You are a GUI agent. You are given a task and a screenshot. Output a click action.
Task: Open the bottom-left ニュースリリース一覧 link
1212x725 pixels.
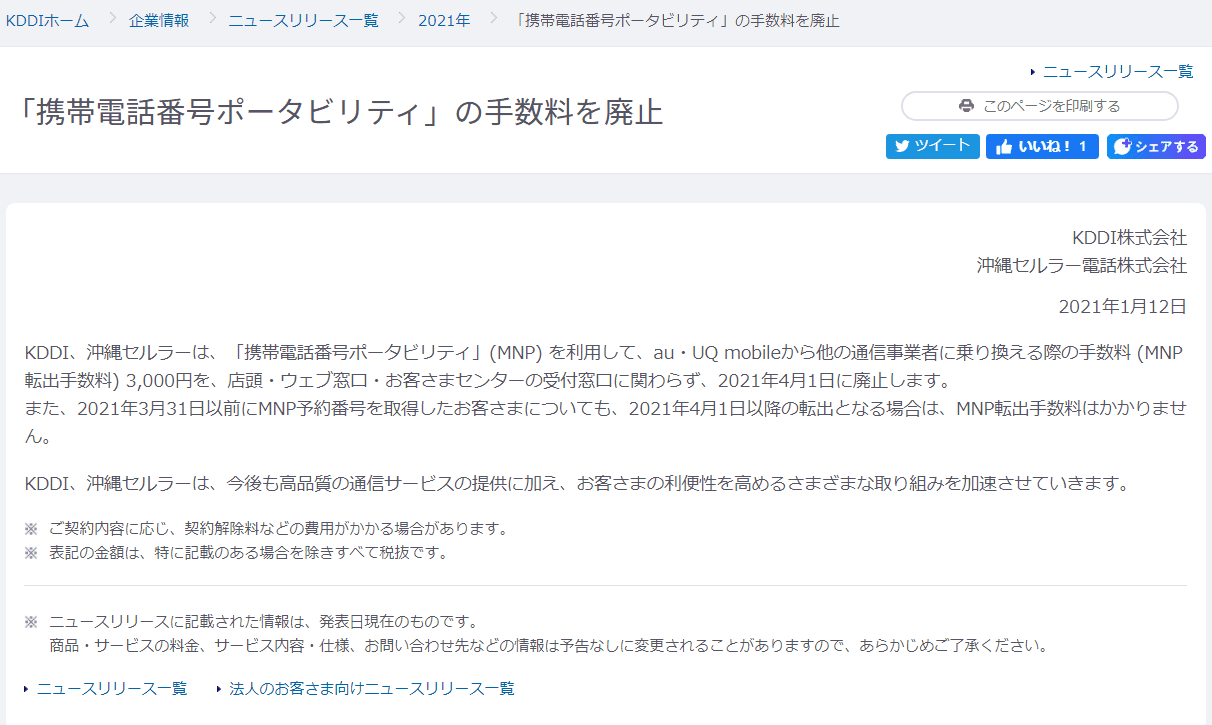tap(112, 689)
